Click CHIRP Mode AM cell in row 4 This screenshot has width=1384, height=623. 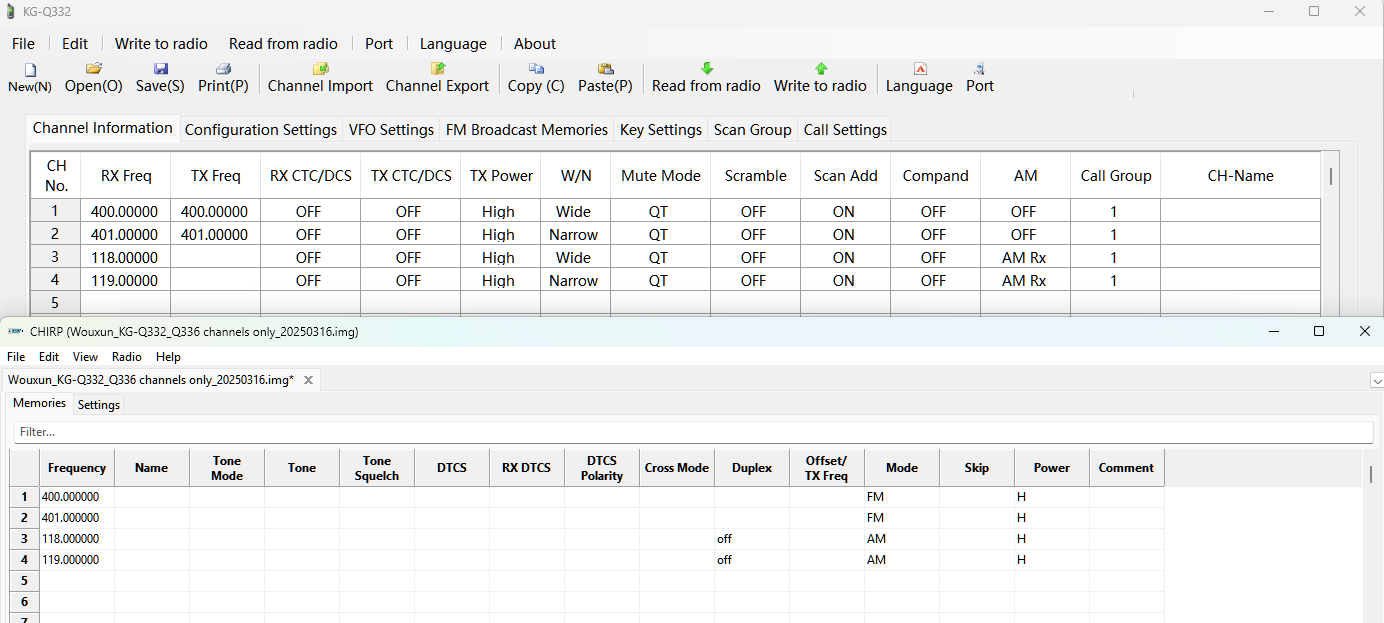902,560
